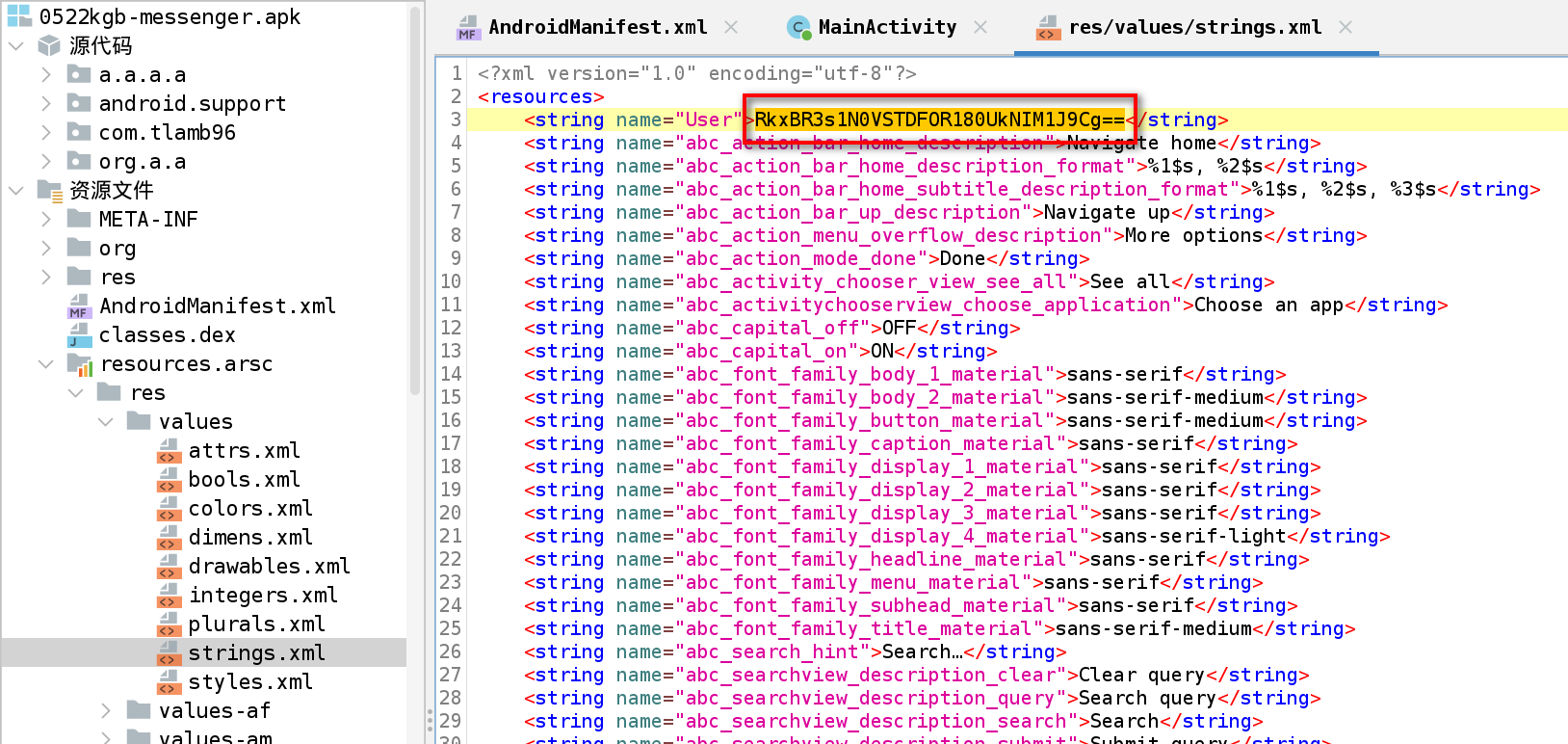The height and width of the screenshot is (744, 1568).
Task: Click the 'Navigate home' string text
Action: [1141, 143]
